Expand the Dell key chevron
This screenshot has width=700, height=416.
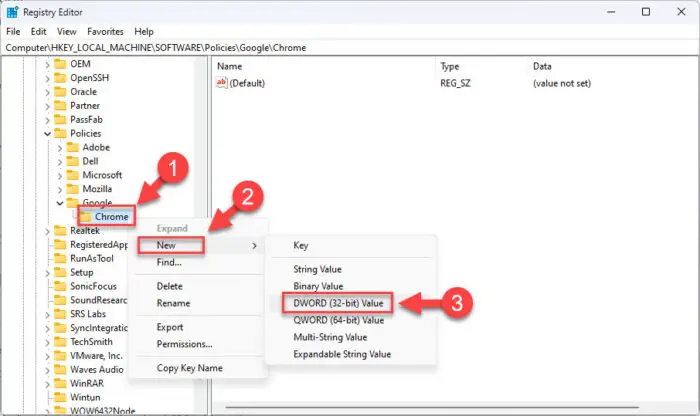(x=60, y=162)
